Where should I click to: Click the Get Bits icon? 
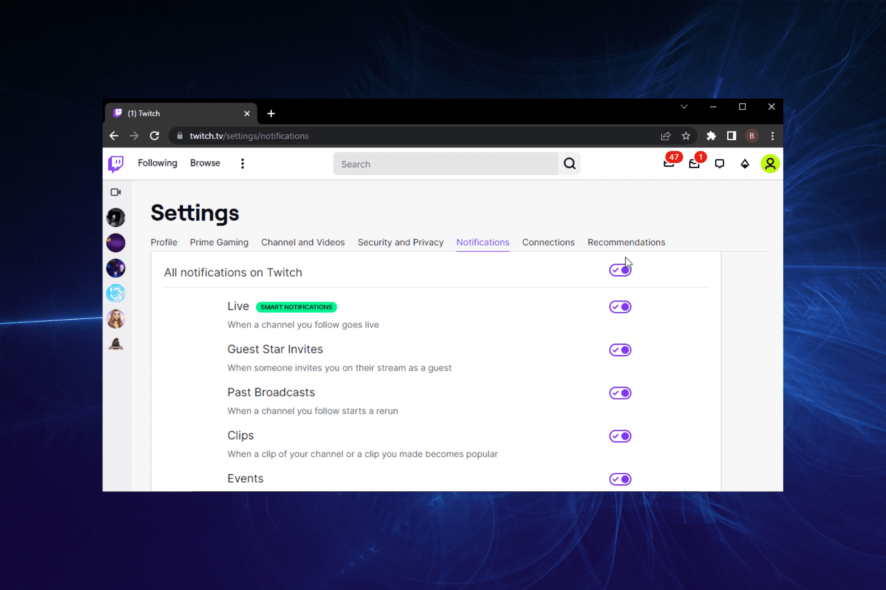click(744, 164)
